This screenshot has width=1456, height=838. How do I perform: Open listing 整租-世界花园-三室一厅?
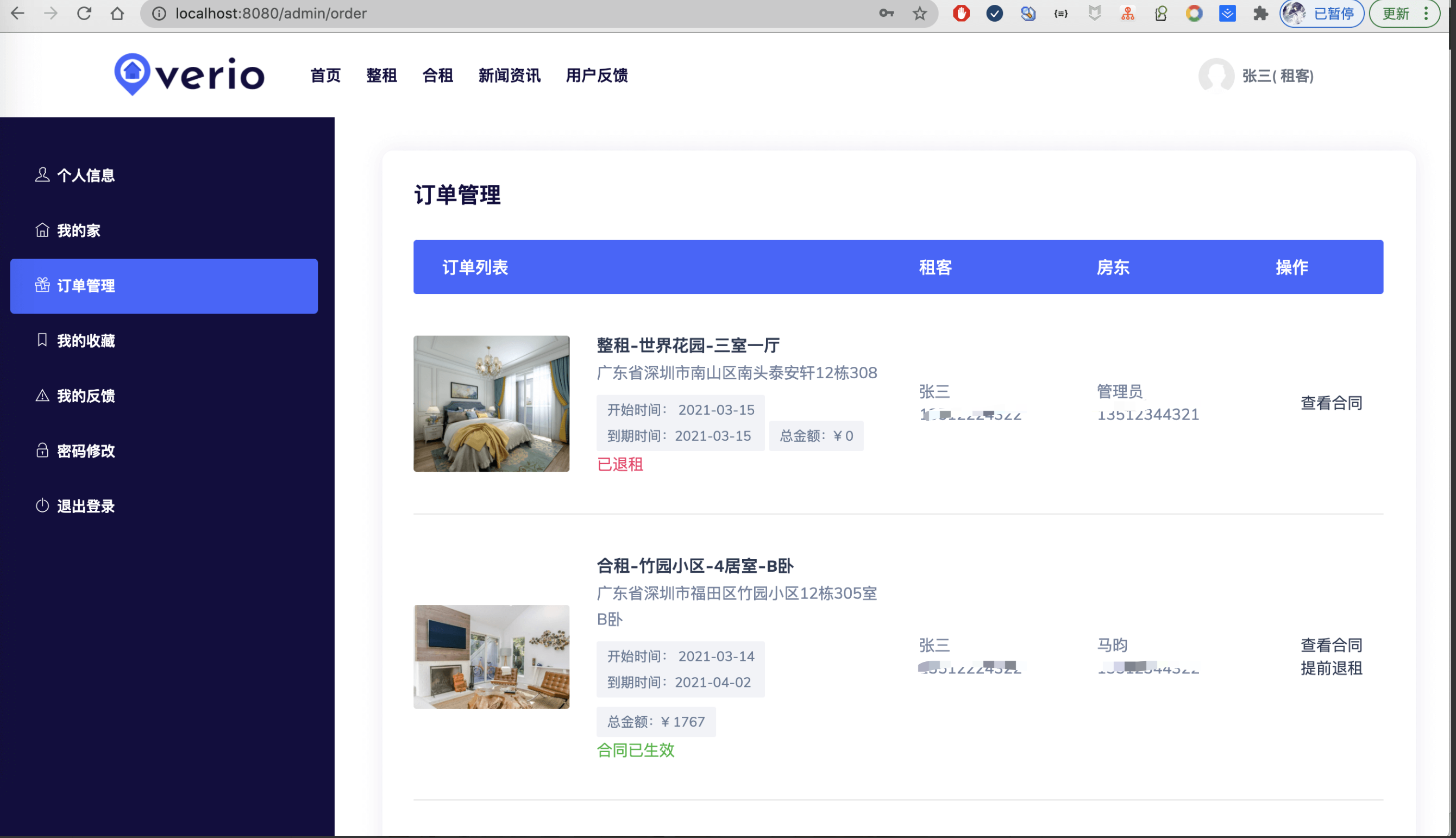point(688,345)
